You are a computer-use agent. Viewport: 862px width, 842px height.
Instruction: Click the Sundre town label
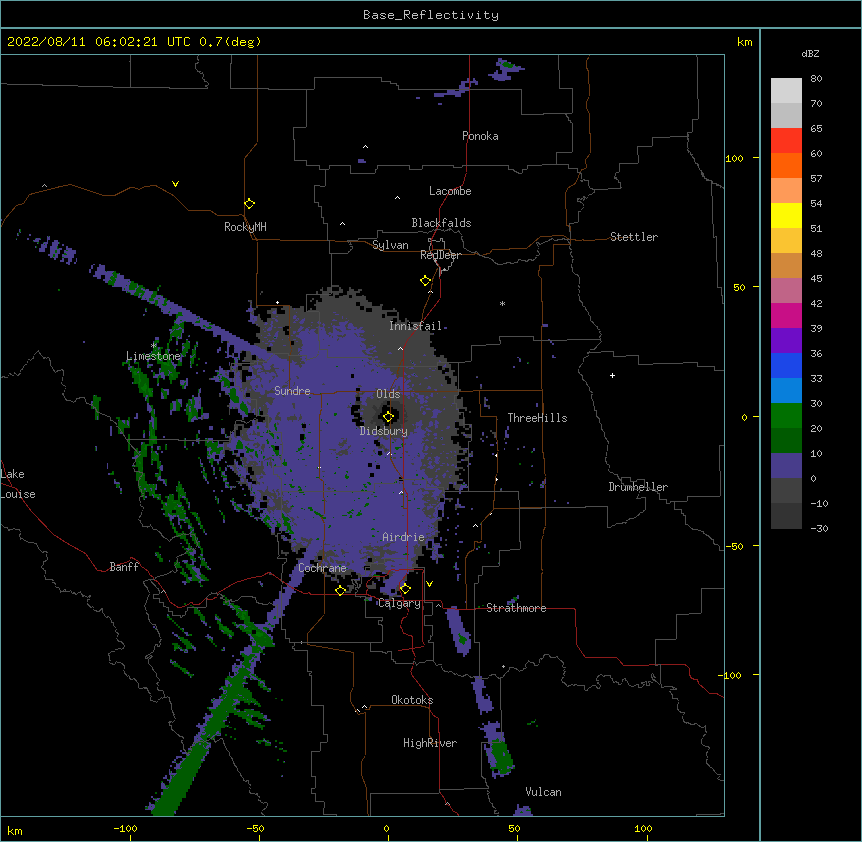(292, 391)
